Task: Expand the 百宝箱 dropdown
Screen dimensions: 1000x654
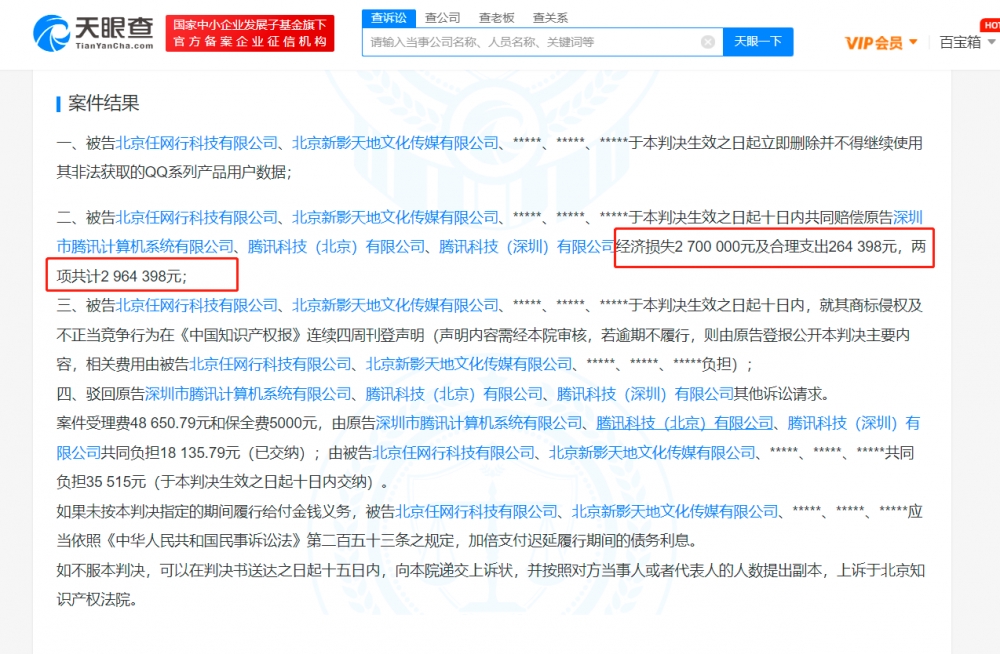Action: pos(967,43)
